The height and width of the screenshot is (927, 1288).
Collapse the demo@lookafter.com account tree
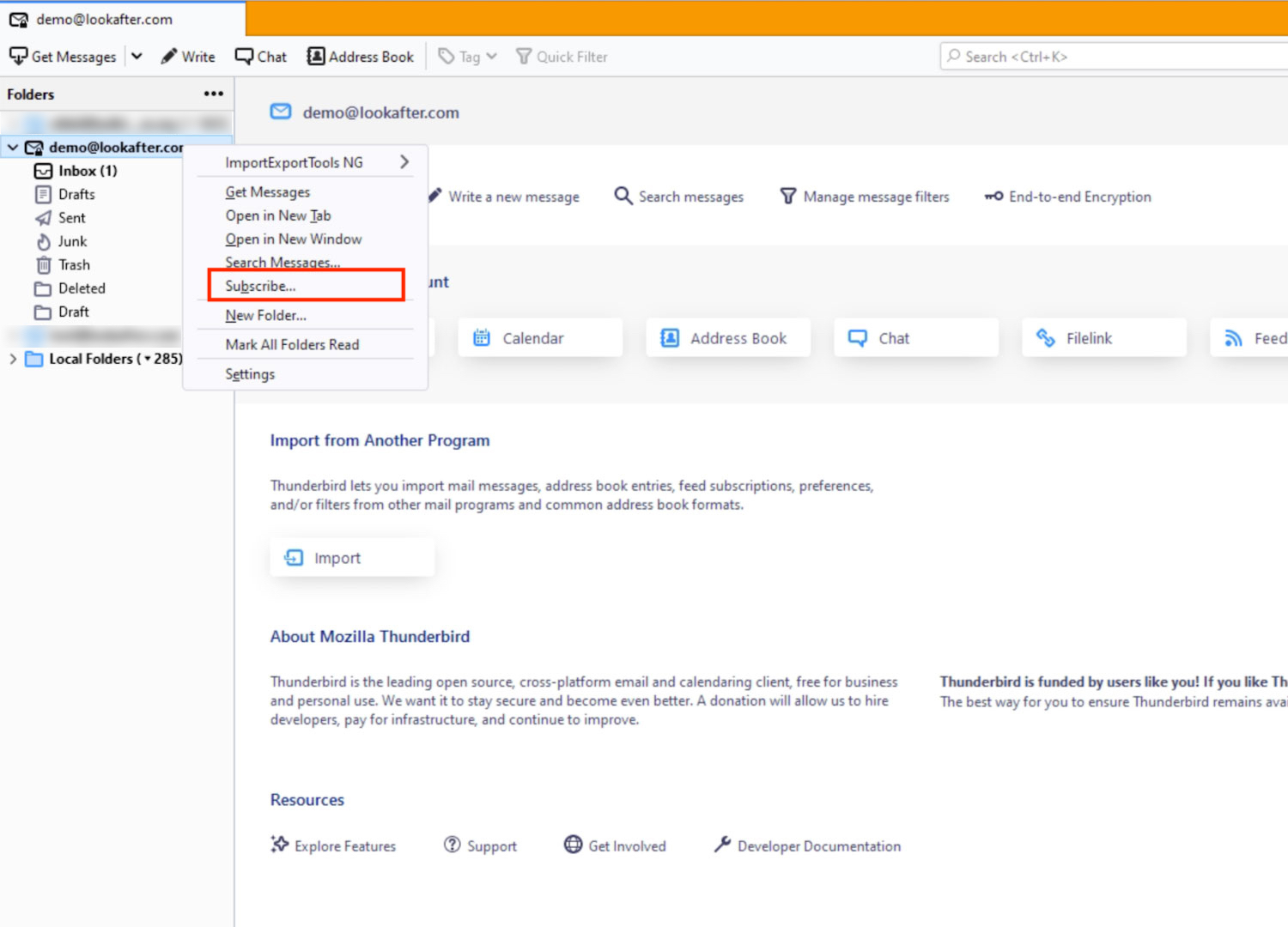(x=13, y=148)
